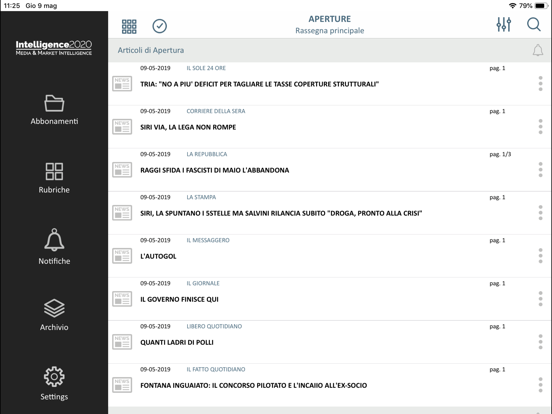Image resolution: width=552 pixels, height=414 pixels.
Task: Tap news icon of Il Fatto Quotidiano article
Action: click(x=122, y=385)
